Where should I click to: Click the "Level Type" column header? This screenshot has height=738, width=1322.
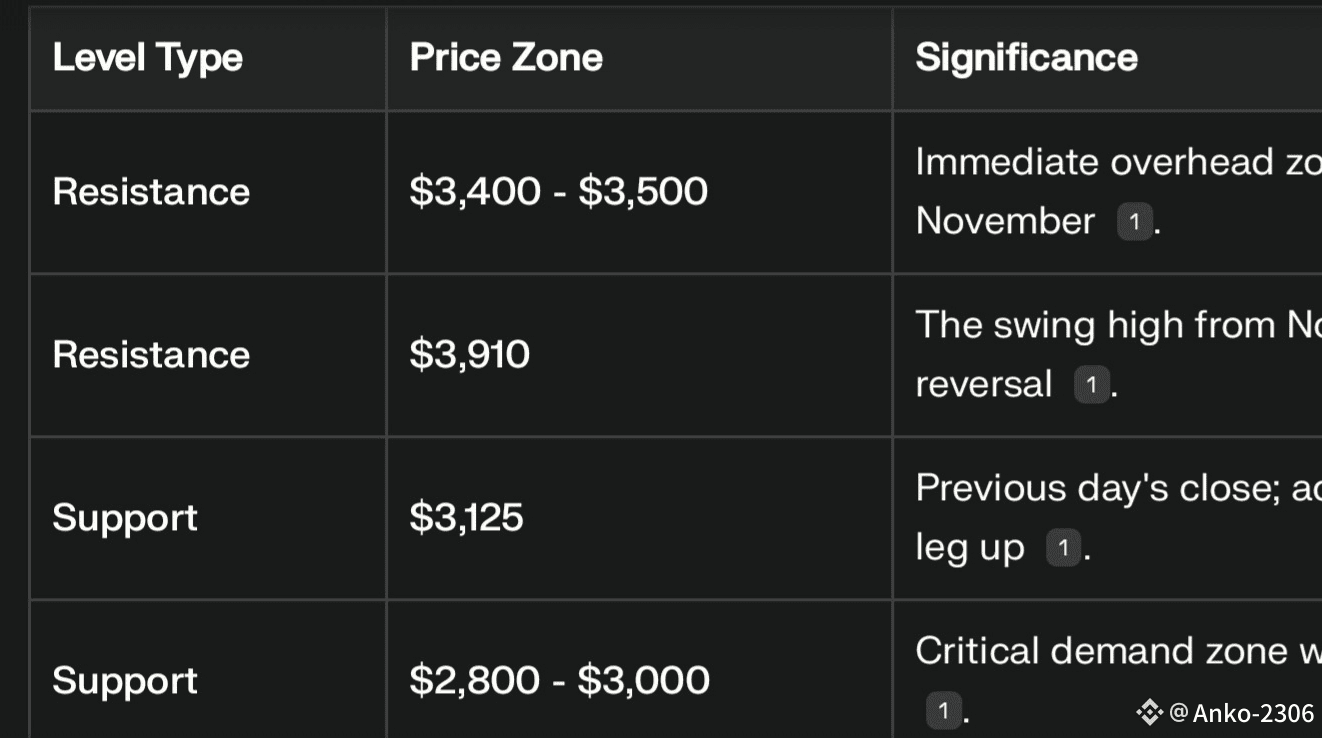(x=148, y=58)
